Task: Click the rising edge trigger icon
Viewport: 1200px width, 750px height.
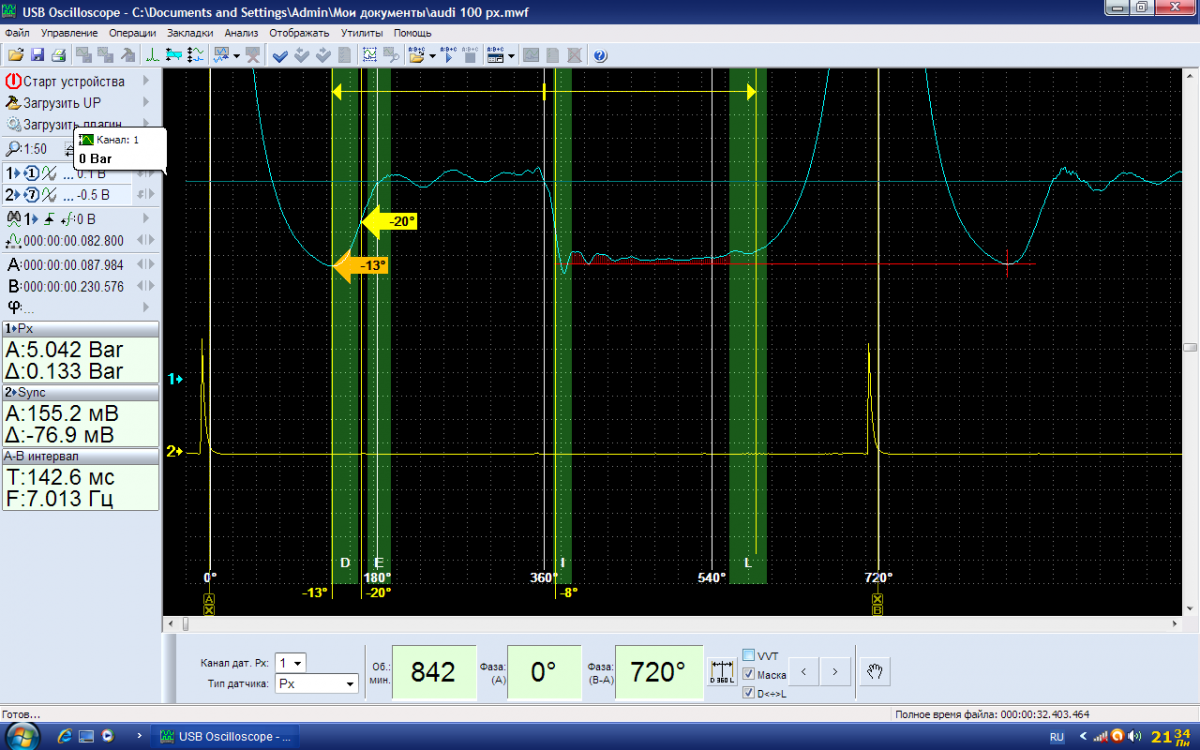Action: click(x=48, y=218)
